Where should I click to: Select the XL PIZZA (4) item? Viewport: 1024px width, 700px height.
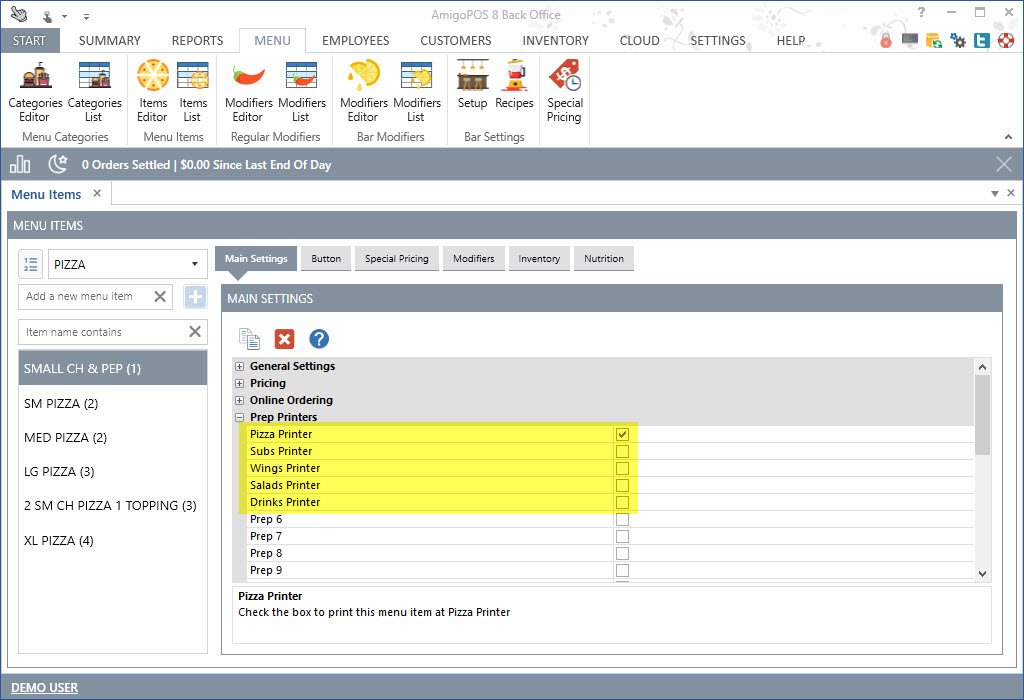58,541
